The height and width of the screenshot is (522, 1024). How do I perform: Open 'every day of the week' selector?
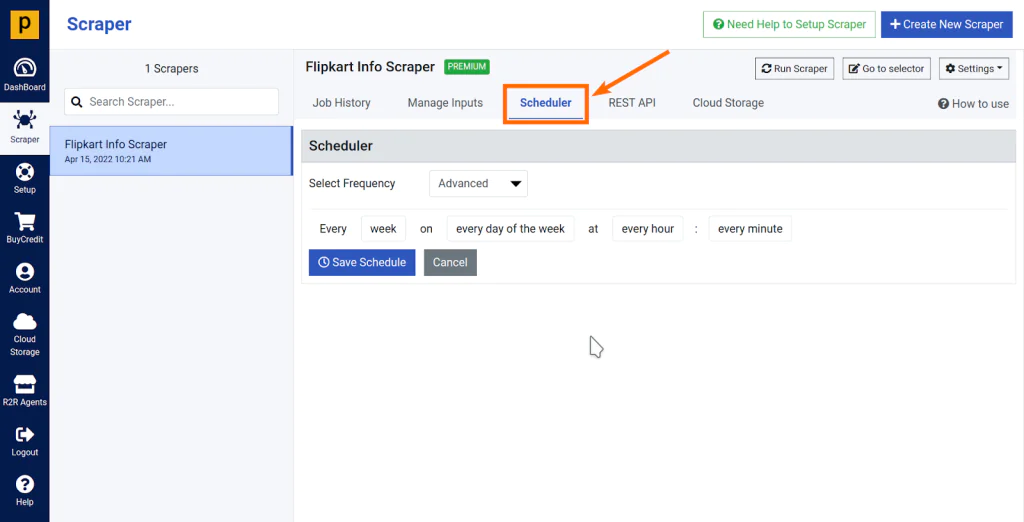pos(511,229)
